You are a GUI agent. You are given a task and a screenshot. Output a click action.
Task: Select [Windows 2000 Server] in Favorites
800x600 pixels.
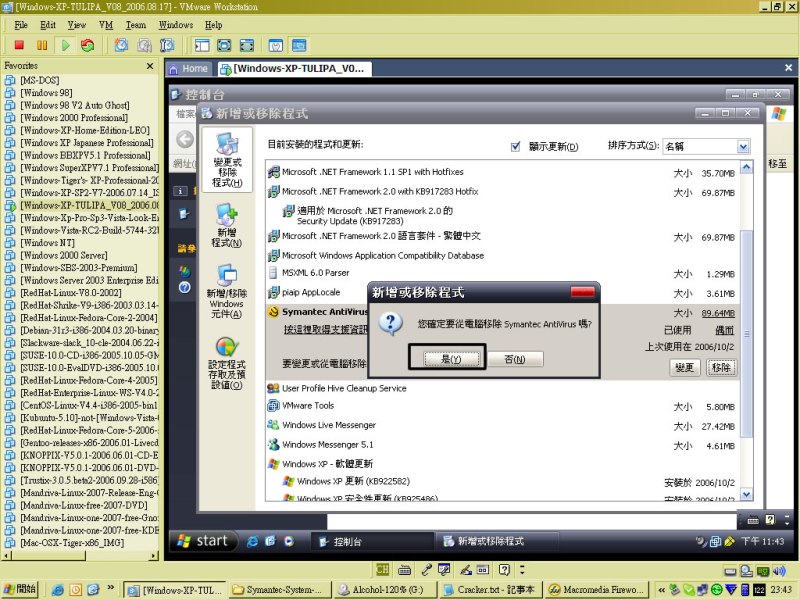[x=64, y=255]
